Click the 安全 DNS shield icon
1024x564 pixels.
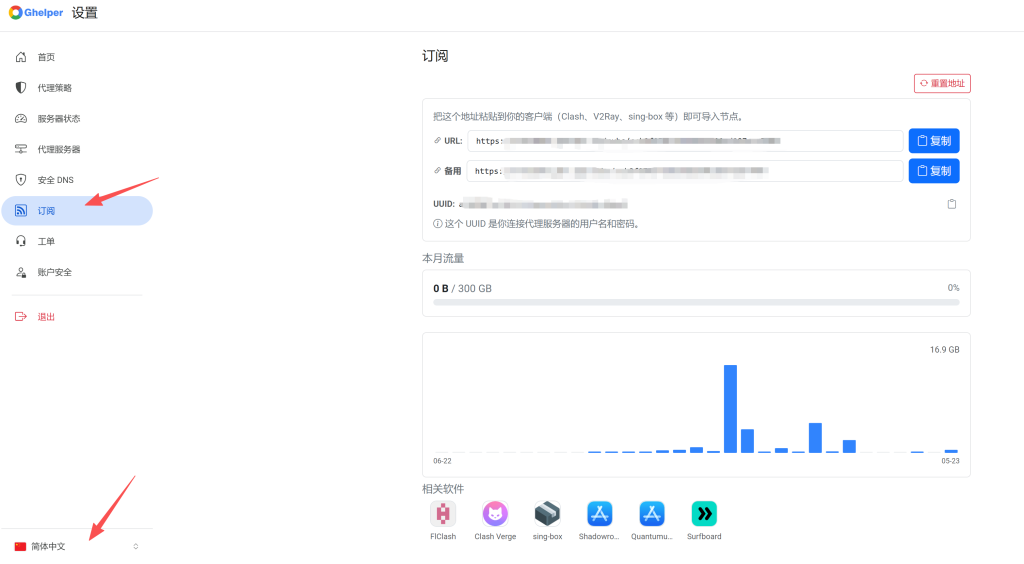[21, 180]
